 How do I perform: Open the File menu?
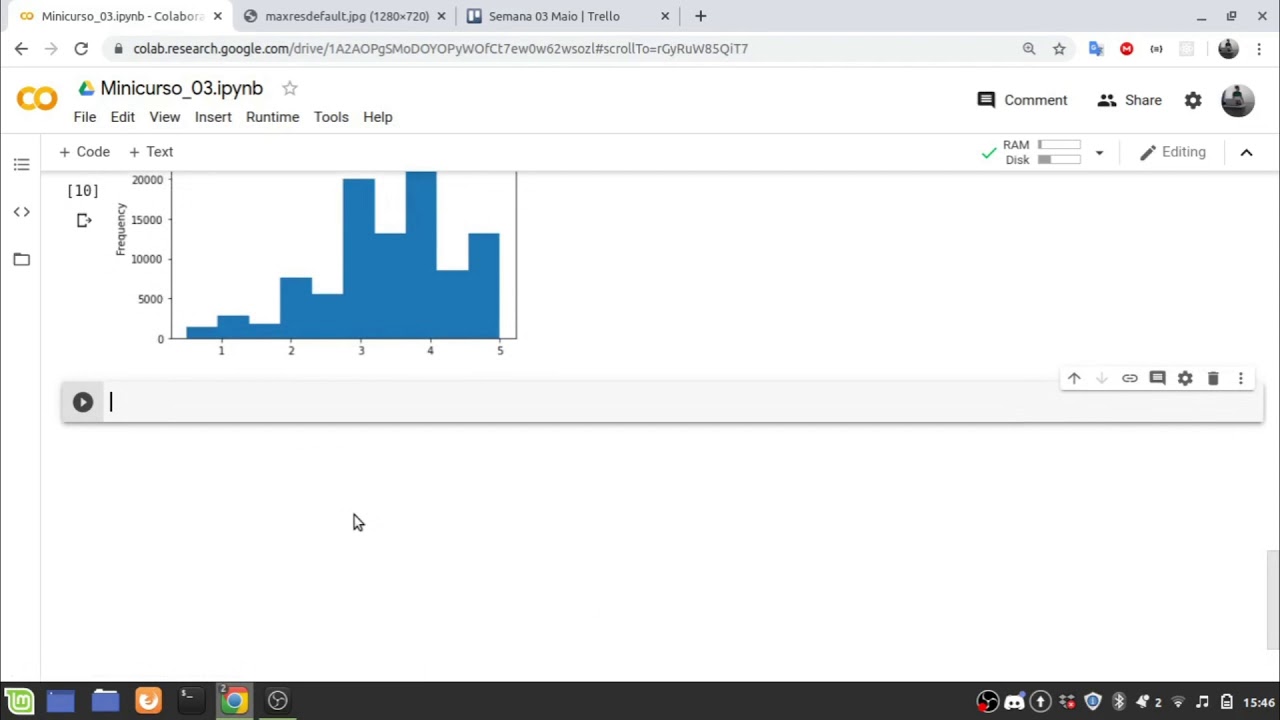pyautogui.click(x=85, y=117)
